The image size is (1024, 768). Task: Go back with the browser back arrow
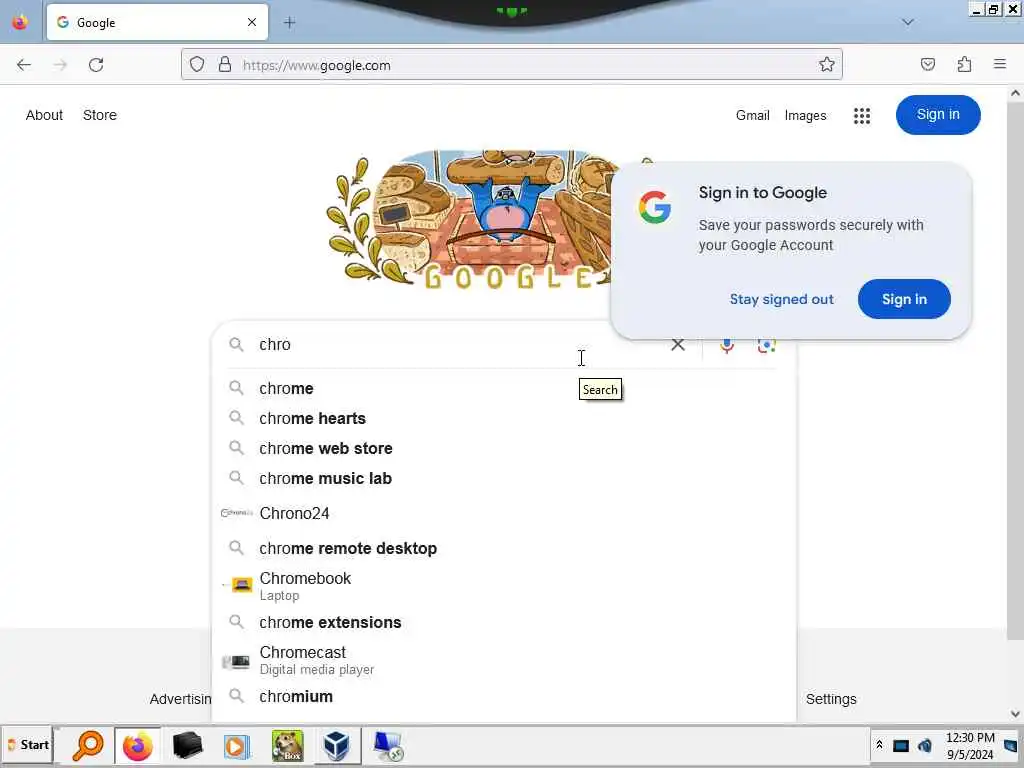coord(24,65)
